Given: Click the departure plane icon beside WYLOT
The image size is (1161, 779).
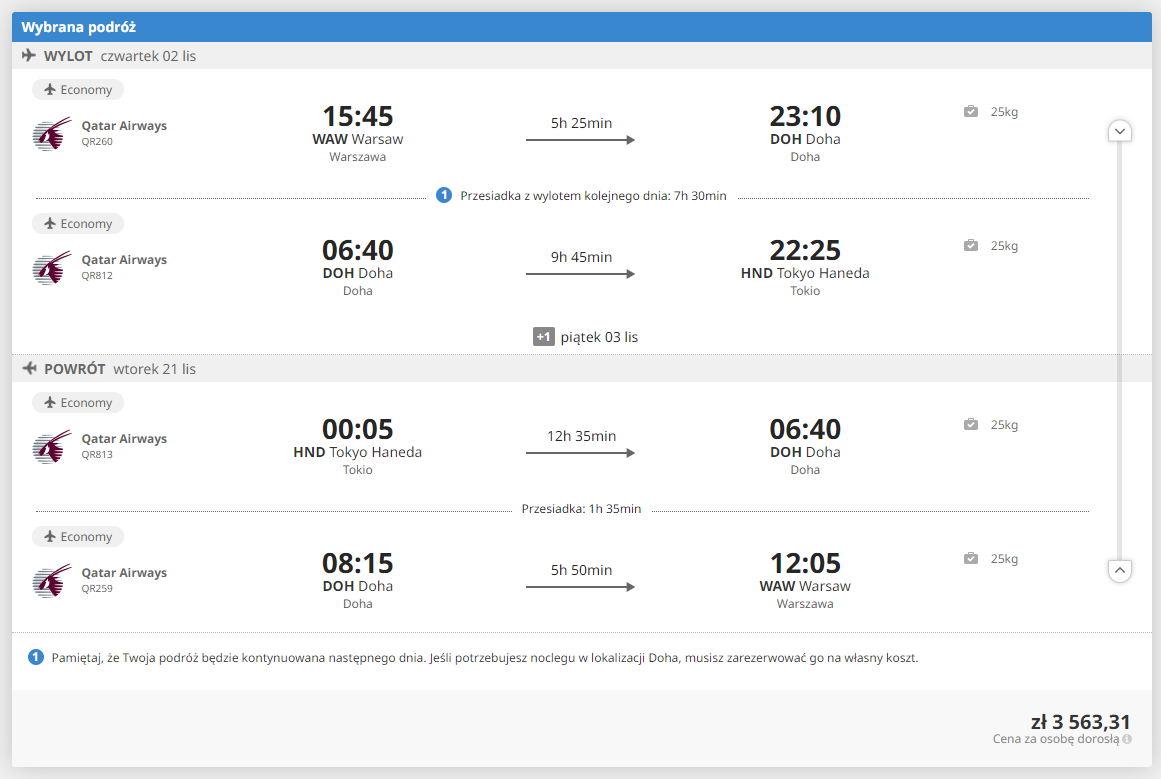Looking at the screenshot, I should click(x=29, y=55).
